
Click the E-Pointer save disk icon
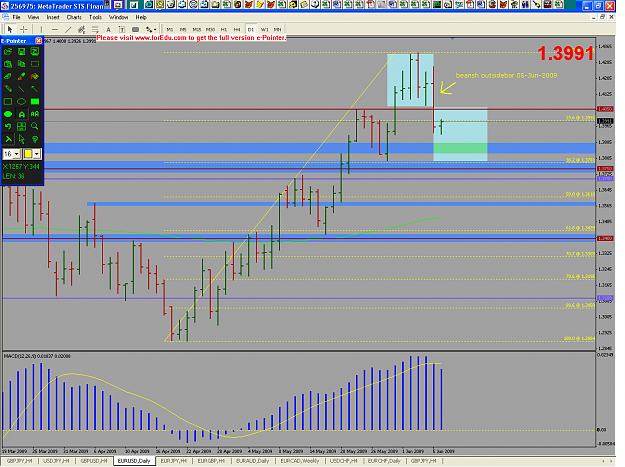[22, 51]
